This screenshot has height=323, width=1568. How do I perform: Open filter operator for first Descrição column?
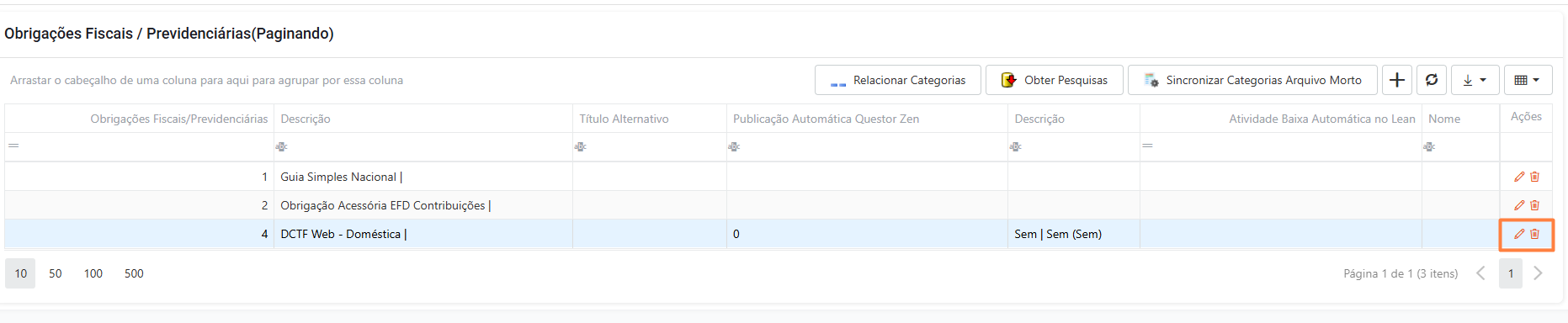click(281, 146)
